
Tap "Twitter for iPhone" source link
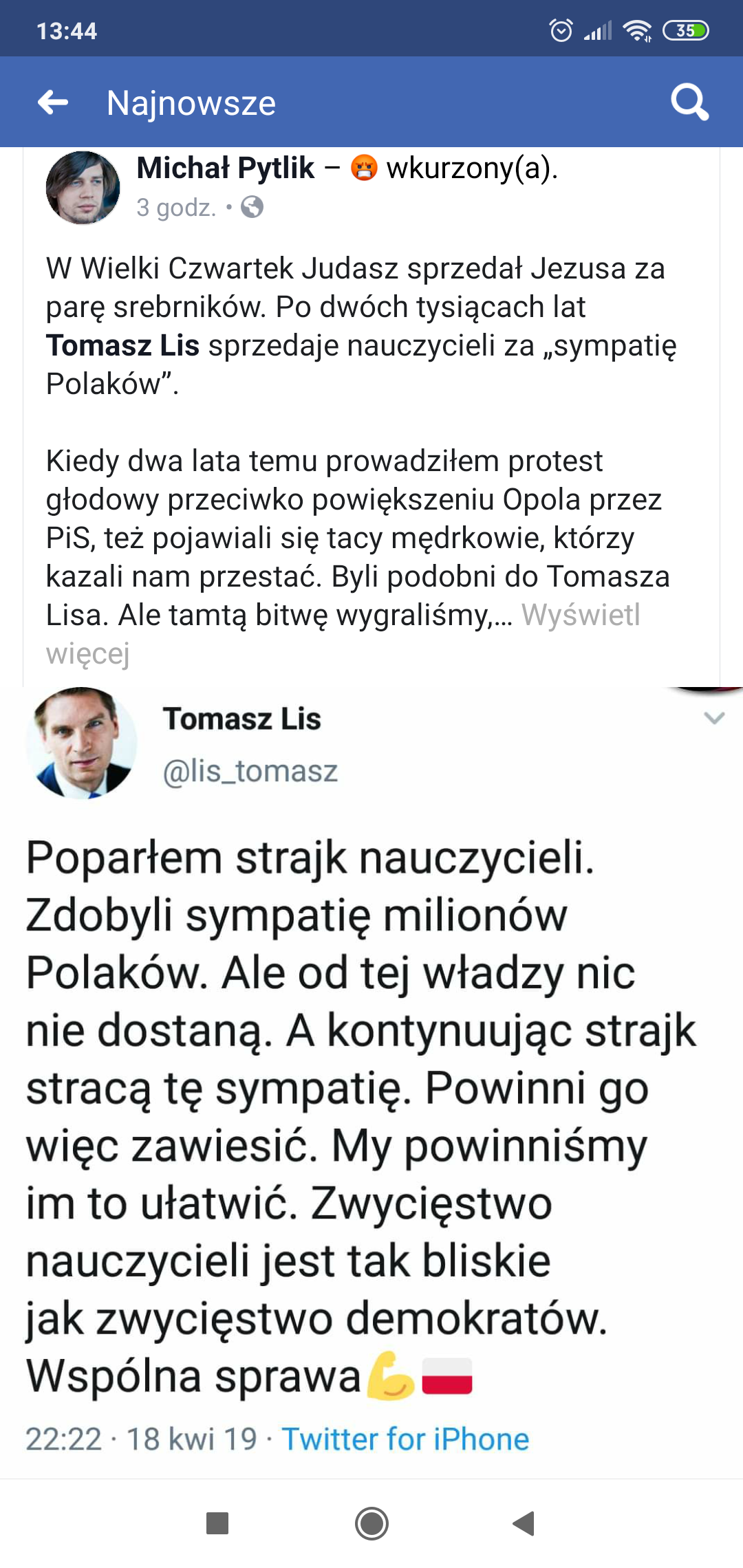pyautogui.click(x=405, y=1439)
